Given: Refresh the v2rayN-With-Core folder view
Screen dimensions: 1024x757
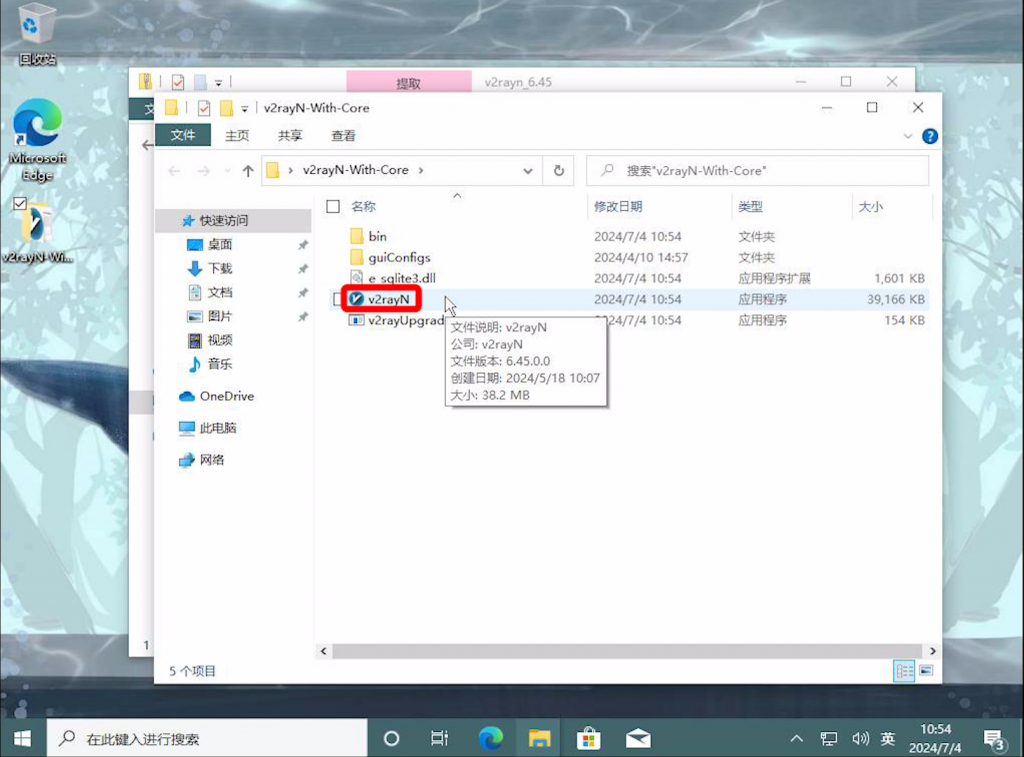Looking at the screenshot, I should [559, 170].
